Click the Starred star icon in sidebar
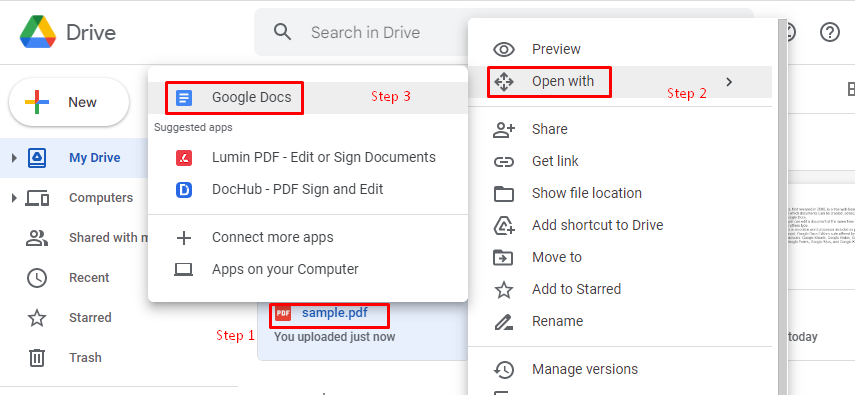 click(37, 318)
